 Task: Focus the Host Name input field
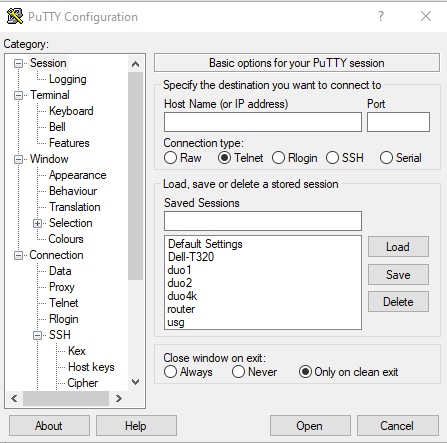[x=263, y=122]
